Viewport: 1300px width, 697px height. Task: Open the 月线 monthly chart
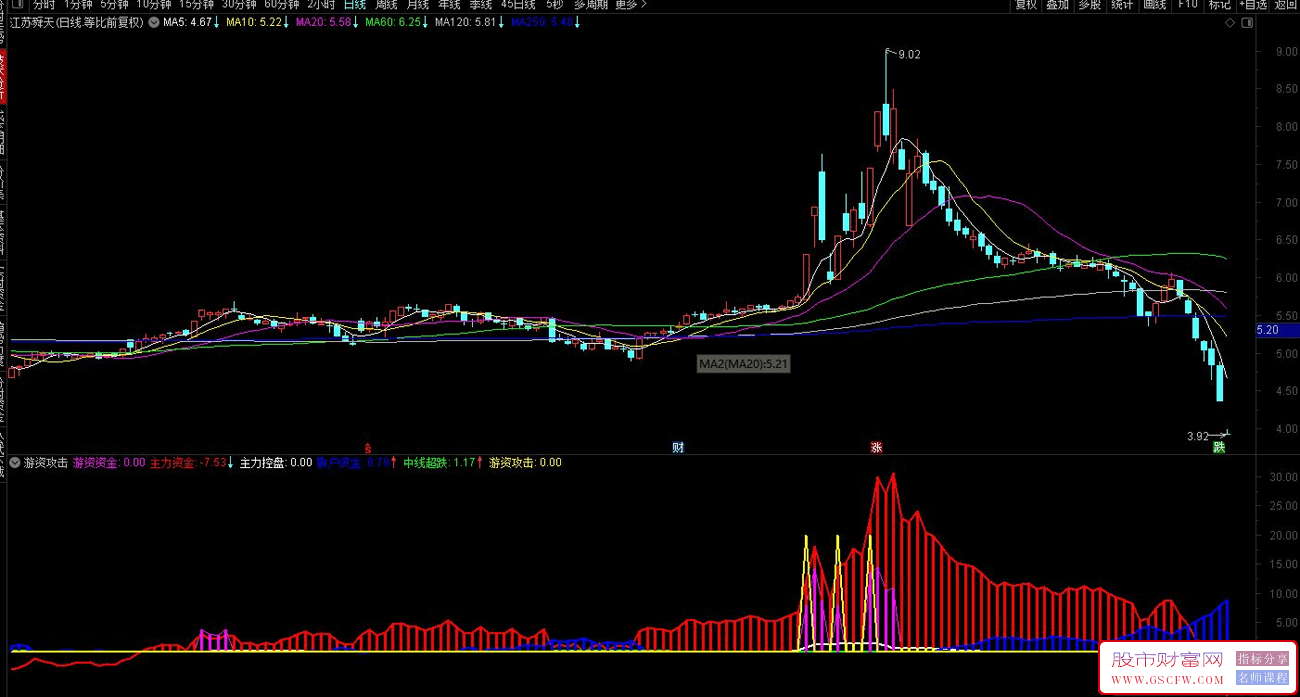point(418,4)
